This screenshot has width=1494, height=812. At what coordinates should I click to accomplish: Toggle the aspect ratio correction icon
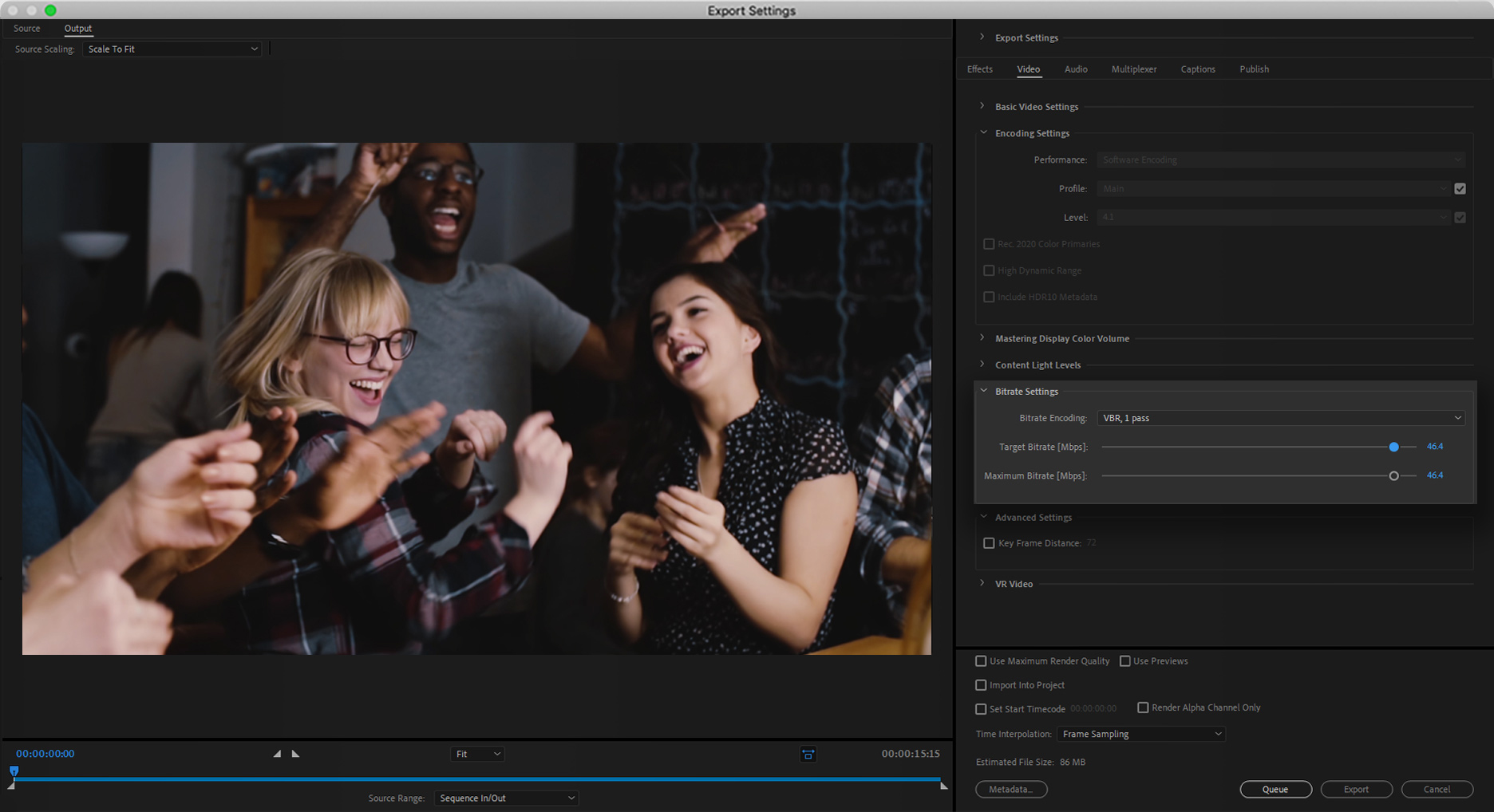(808, 754)
